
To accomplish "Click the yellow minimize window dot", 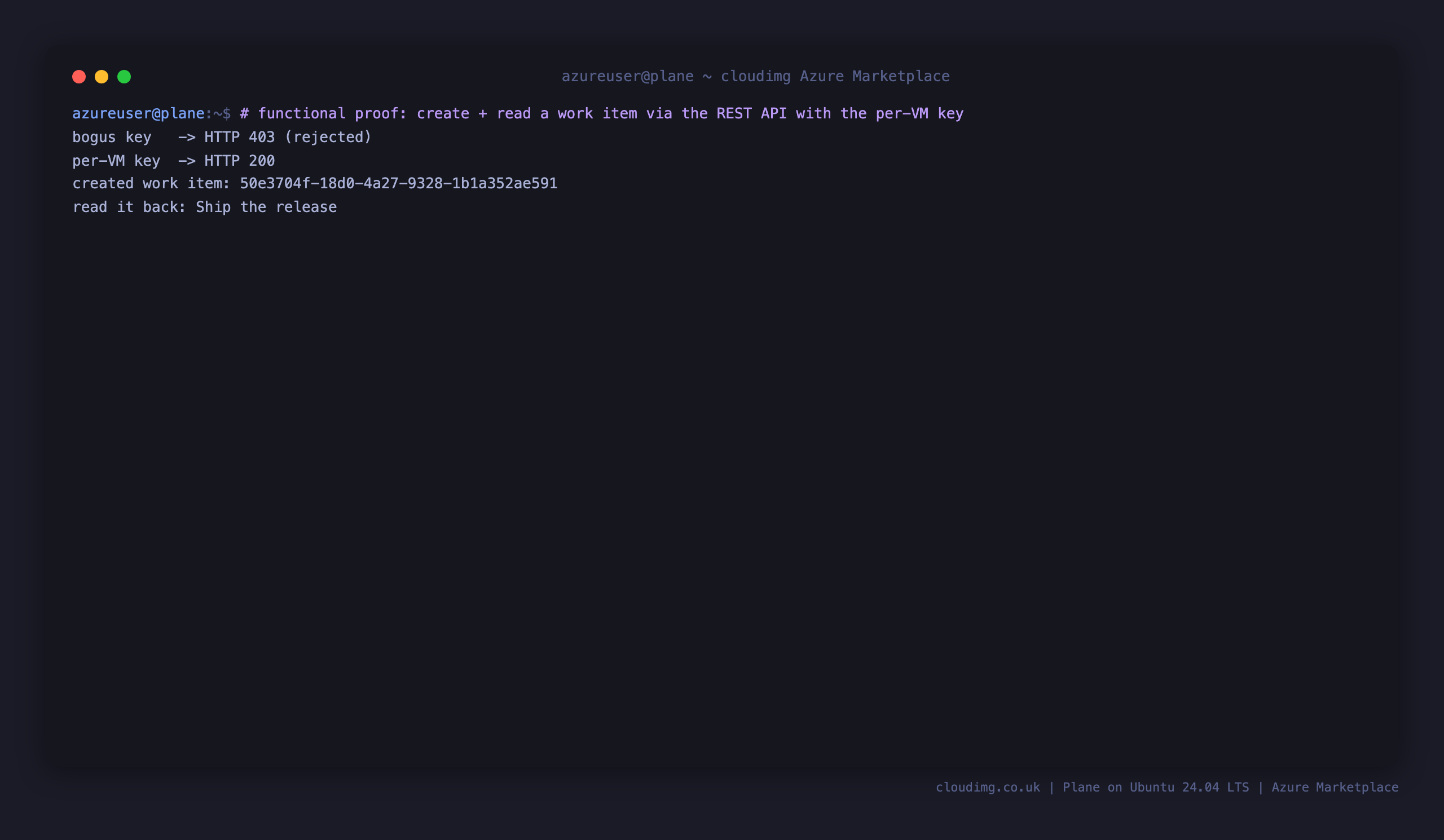I will (x=102, y=77).
